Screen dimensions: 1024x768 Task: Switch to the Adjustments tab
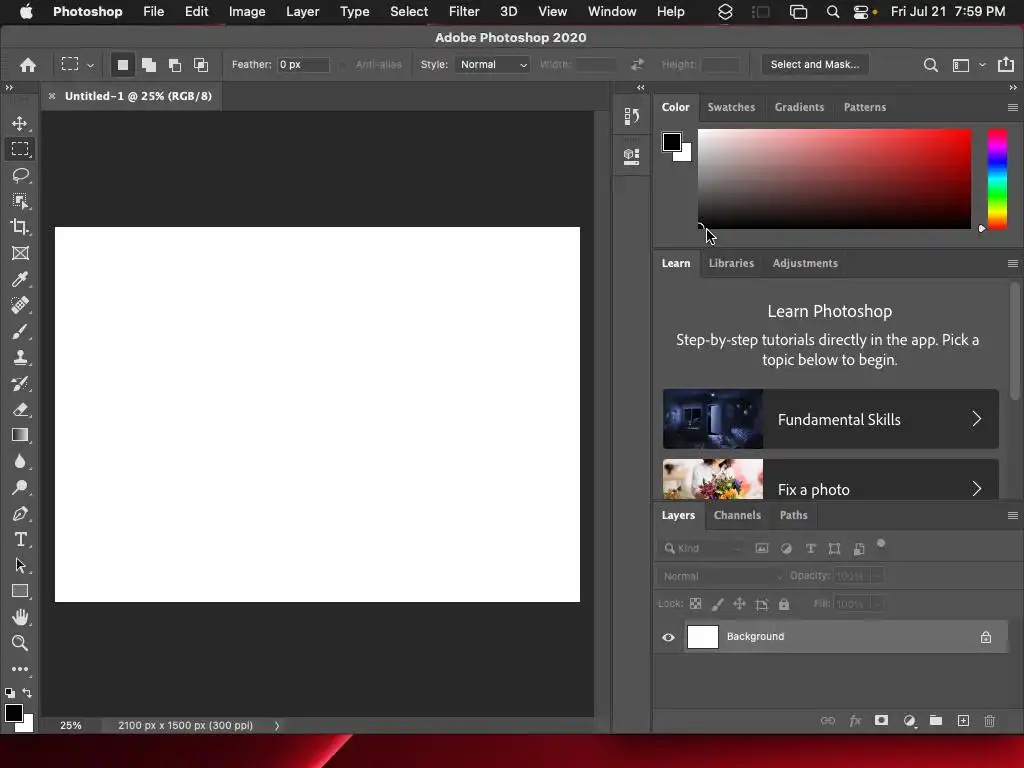[x=805, y=263]
